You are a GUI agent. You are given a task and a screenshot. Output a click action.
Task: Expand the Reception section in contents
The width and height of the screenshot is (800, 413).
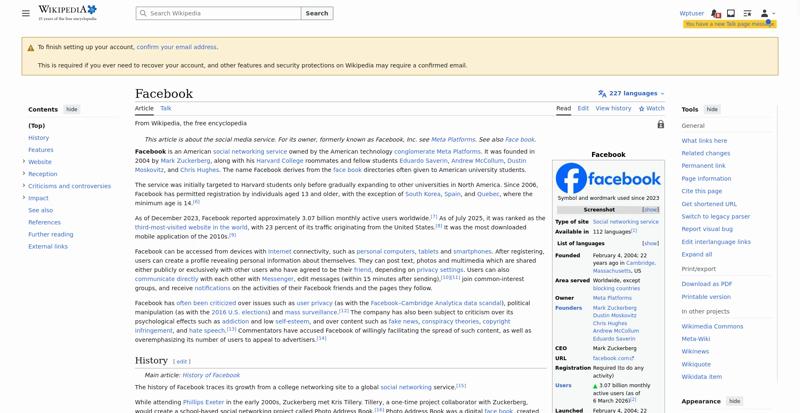pyautogui.click(x=23, y=174)
